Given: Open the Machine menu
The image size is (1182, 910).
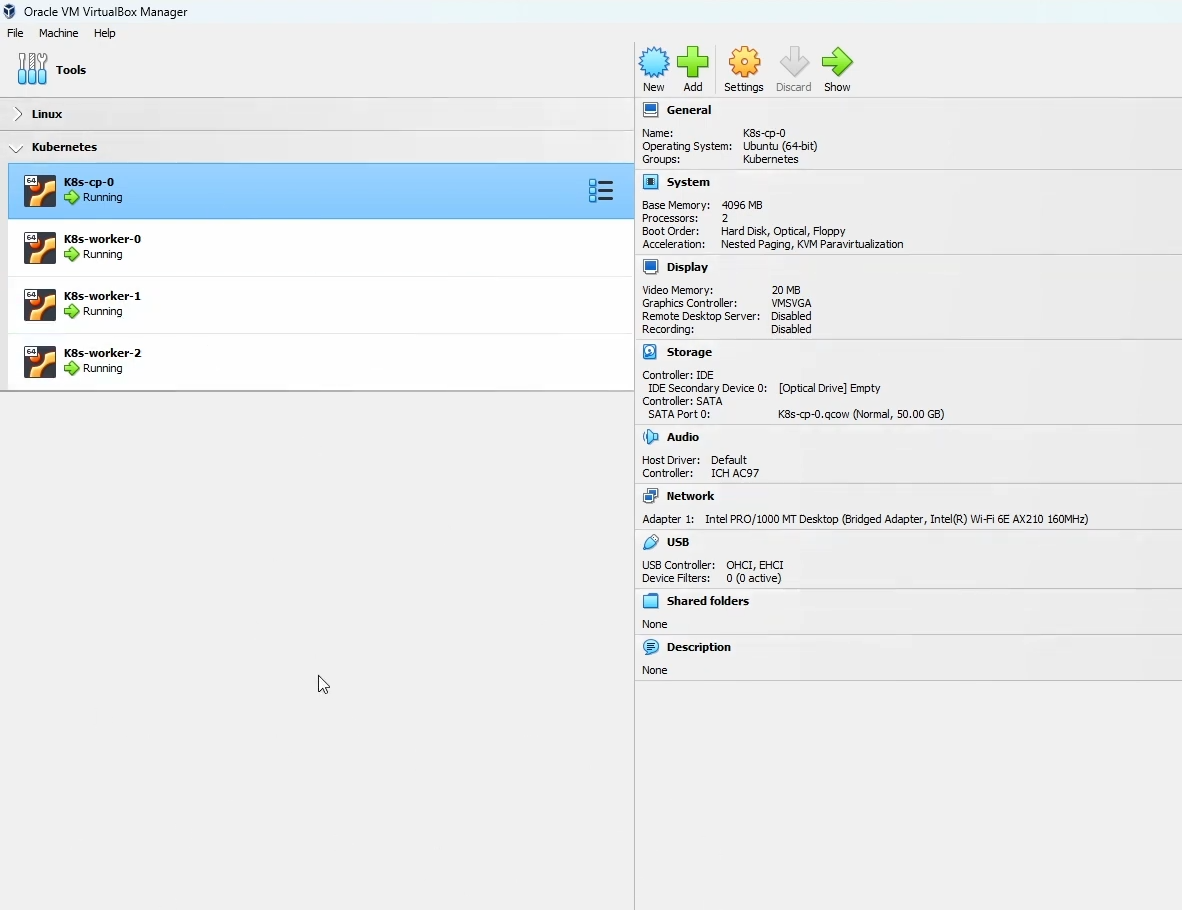Looking at the screenshot, I should (59, 33).
